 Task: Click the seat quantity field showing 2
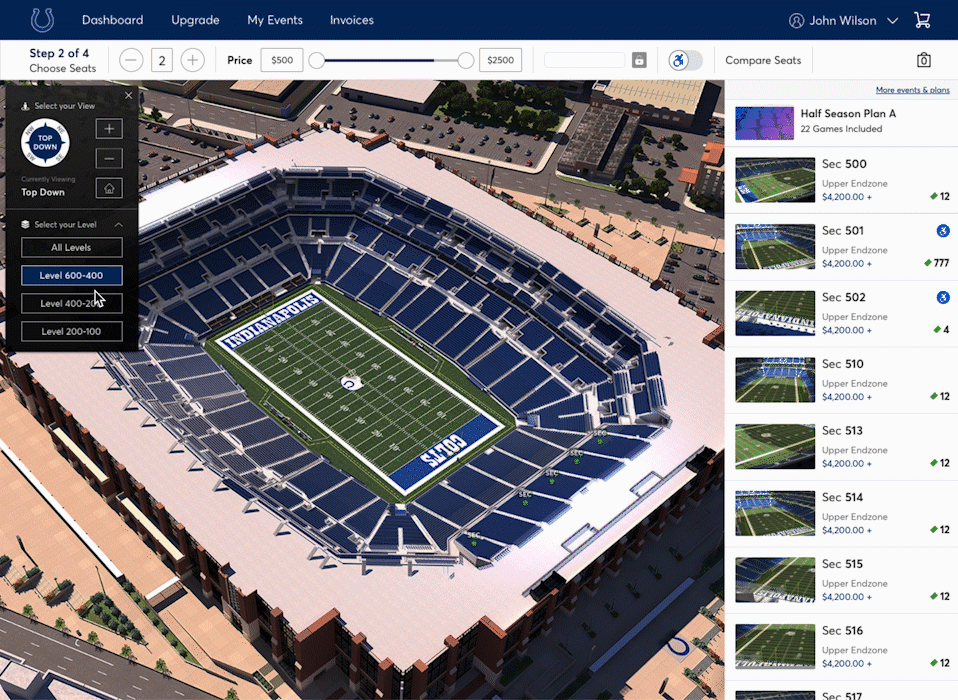tap(162, 60)
